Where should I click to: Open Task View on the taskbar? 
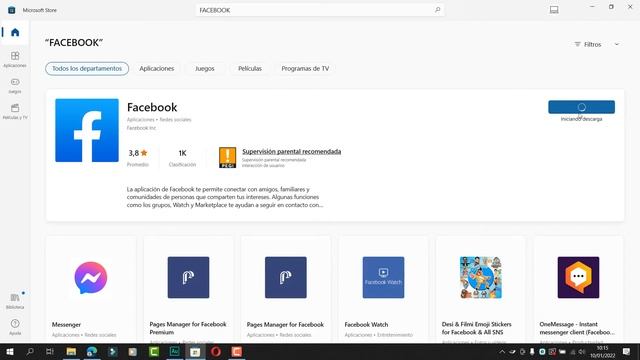pos(50,352)
